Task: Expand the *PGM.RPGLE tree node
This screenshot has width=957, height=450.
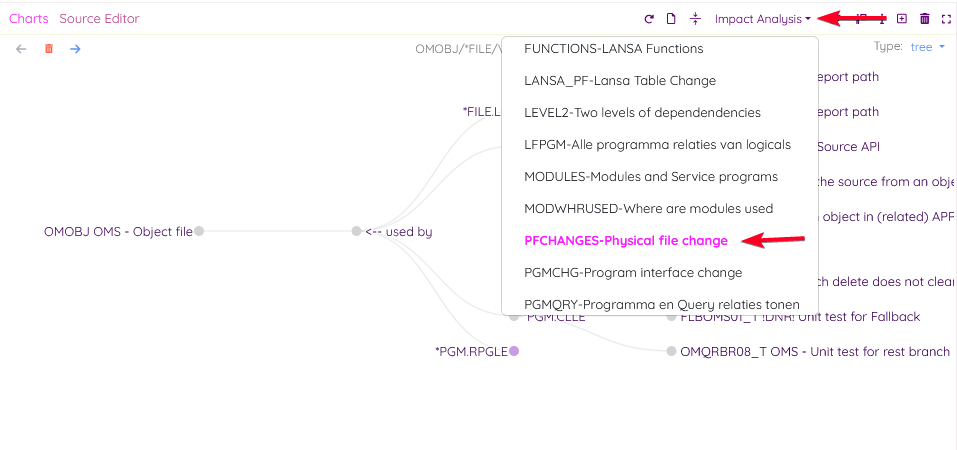Action: click(514, 351)
